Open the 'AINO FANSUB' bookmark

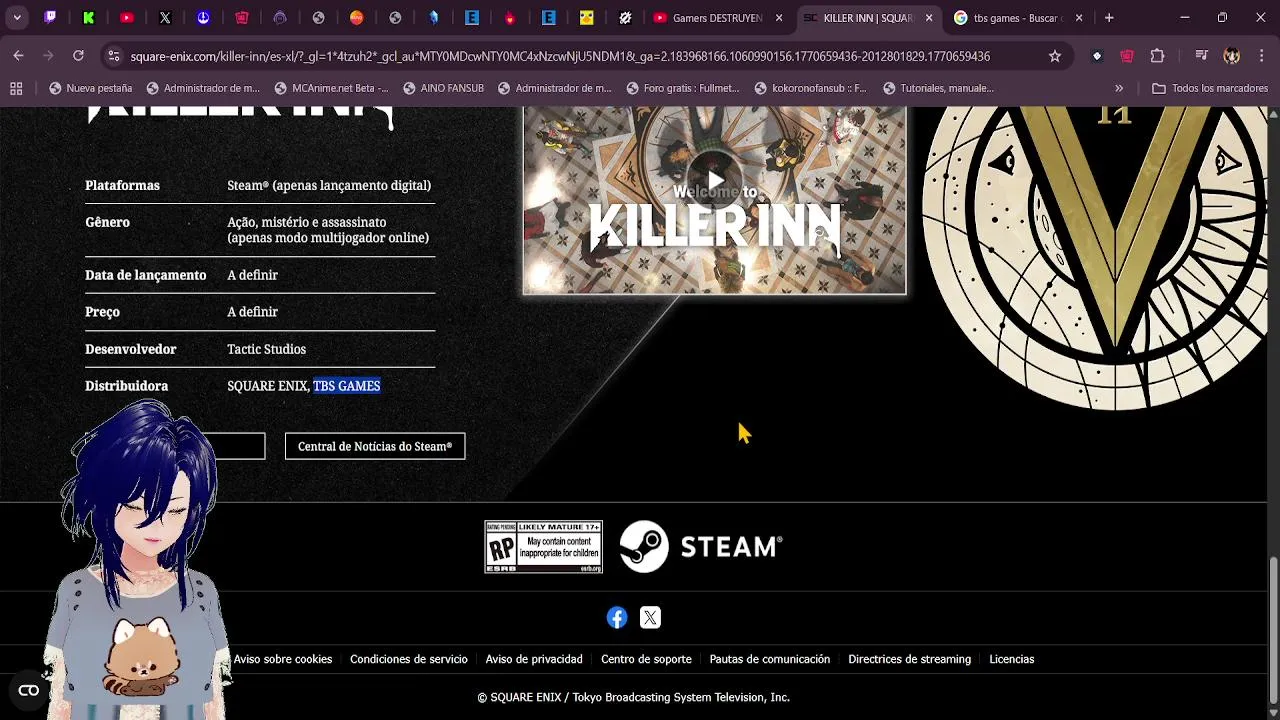click(x=443, y=88)
